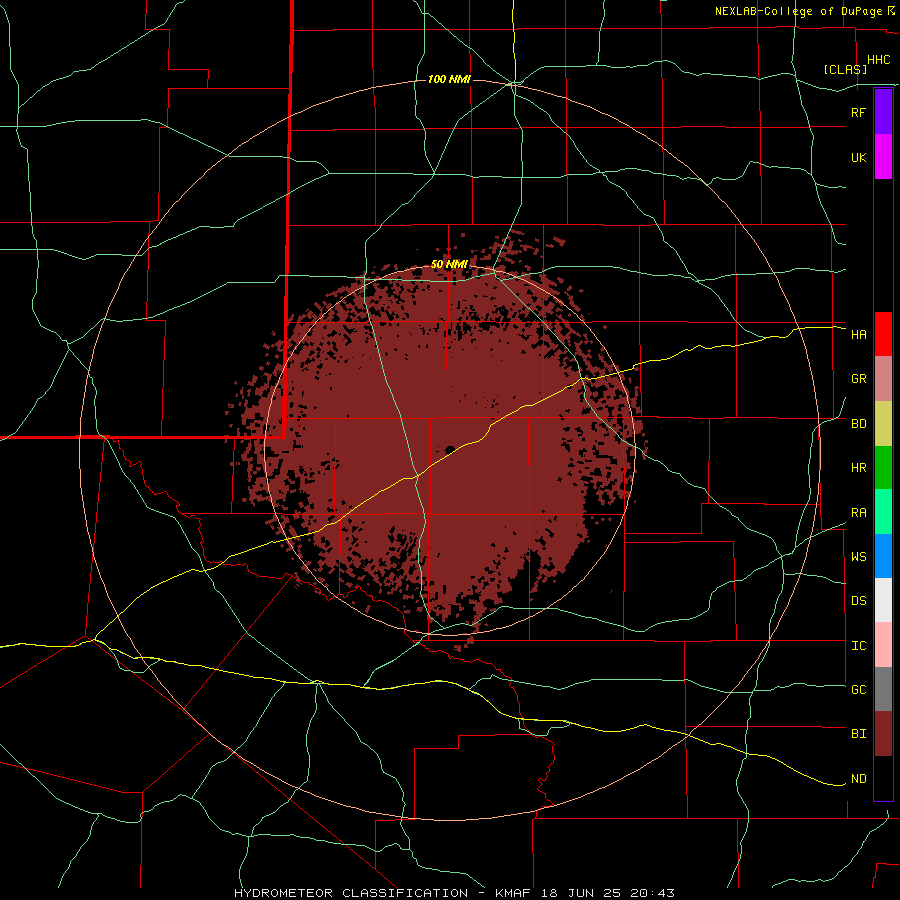Click the BI legend label
Viewport: 900px width, 900px height.
pos(858,734)
